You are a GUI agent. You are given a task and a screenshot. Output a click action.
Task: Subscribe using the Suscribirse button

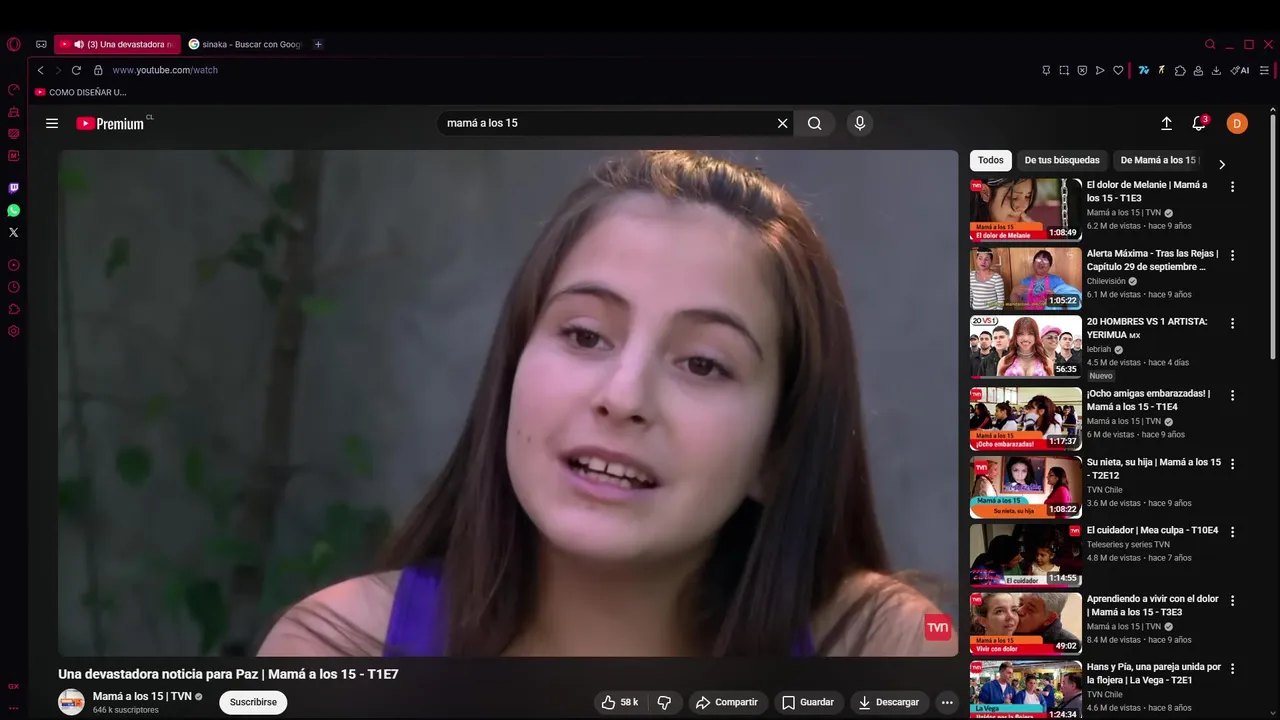click(x=253, y=702)
